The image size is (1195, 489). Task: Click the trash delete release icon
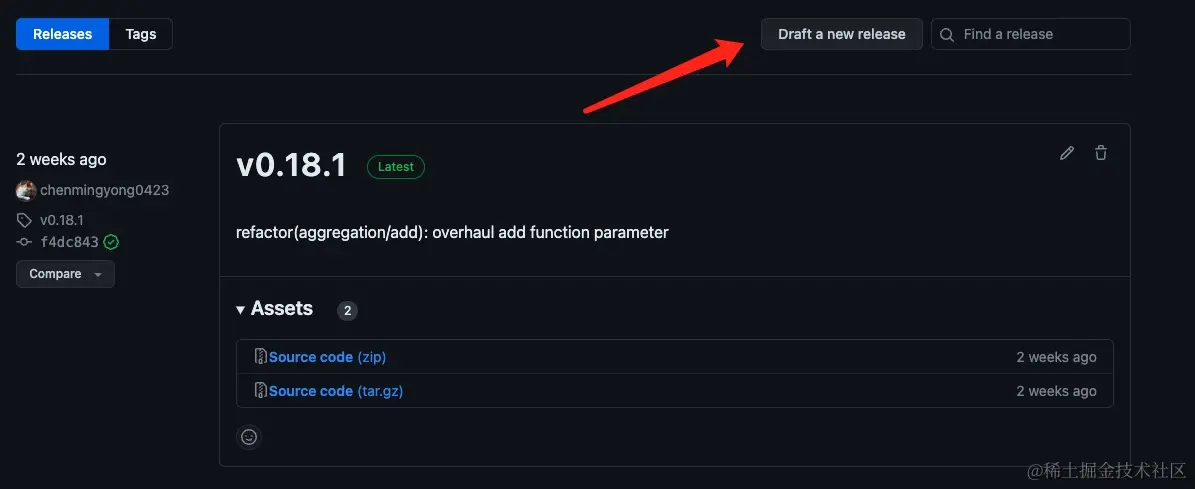pos(1101,153)
